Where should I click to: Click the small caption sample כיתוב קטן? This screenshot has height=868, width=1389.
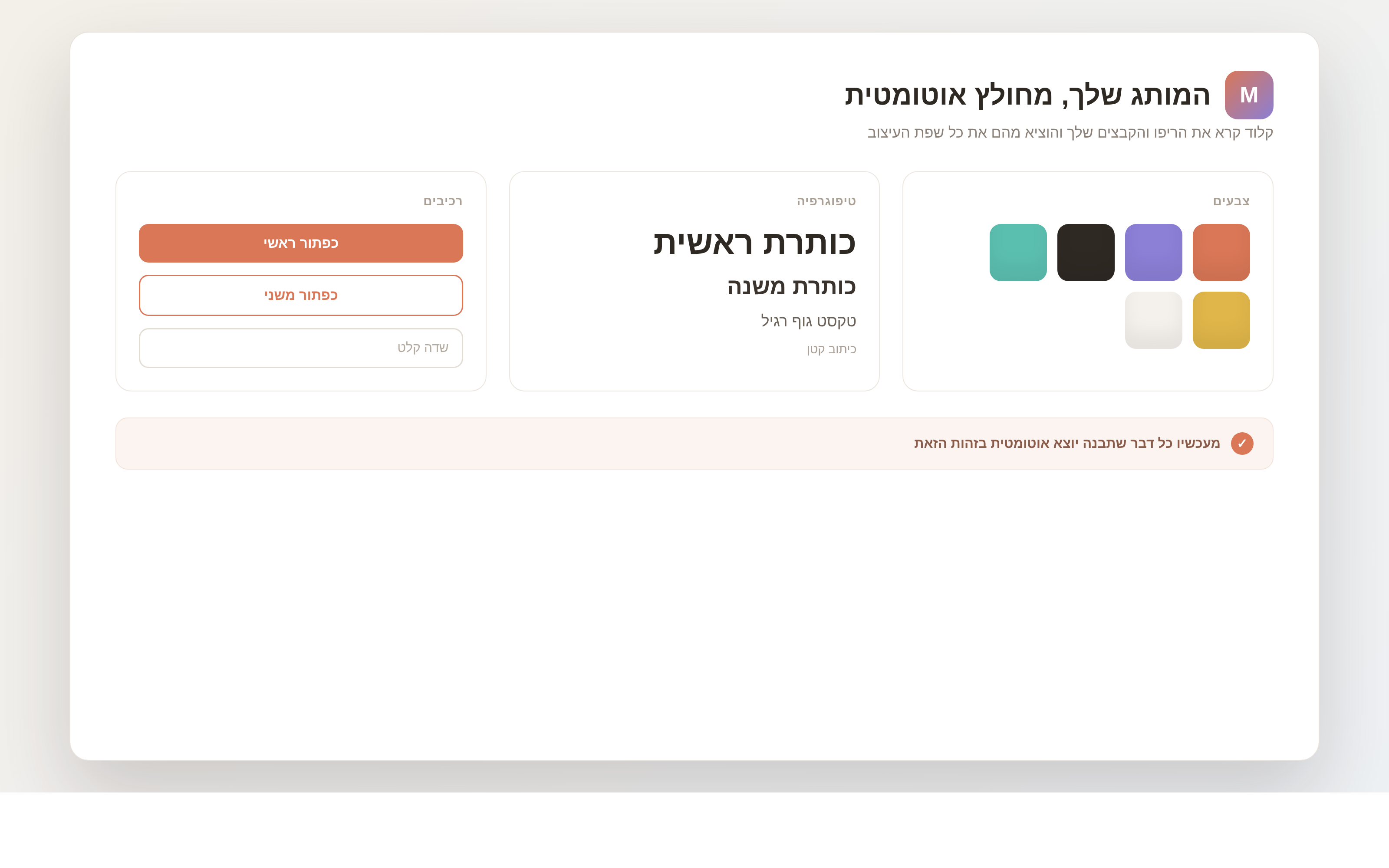click(831, 349)
